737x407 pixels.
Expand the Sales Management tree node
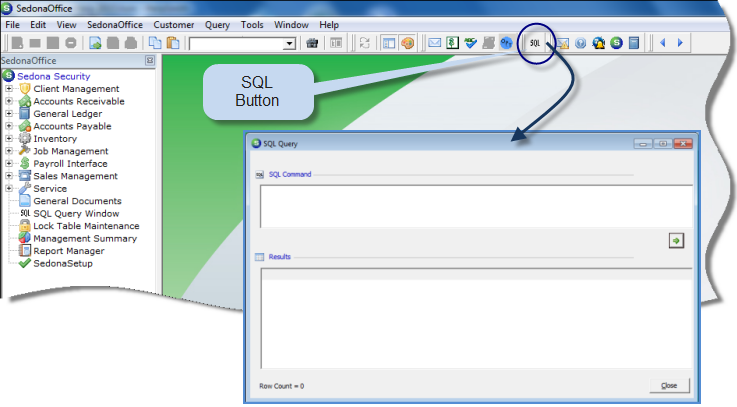(x=9, y=176)
